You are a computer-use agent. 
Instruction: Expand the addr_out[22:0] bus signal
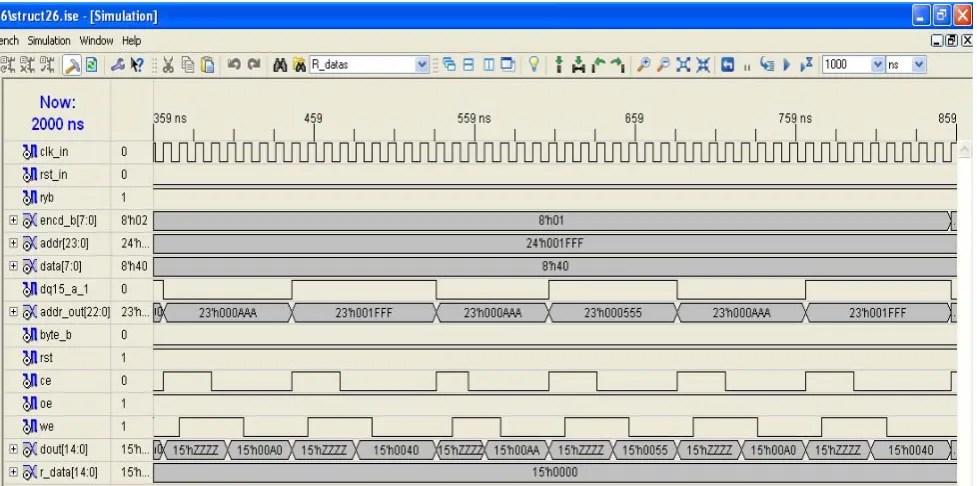[x=14, y=312]
